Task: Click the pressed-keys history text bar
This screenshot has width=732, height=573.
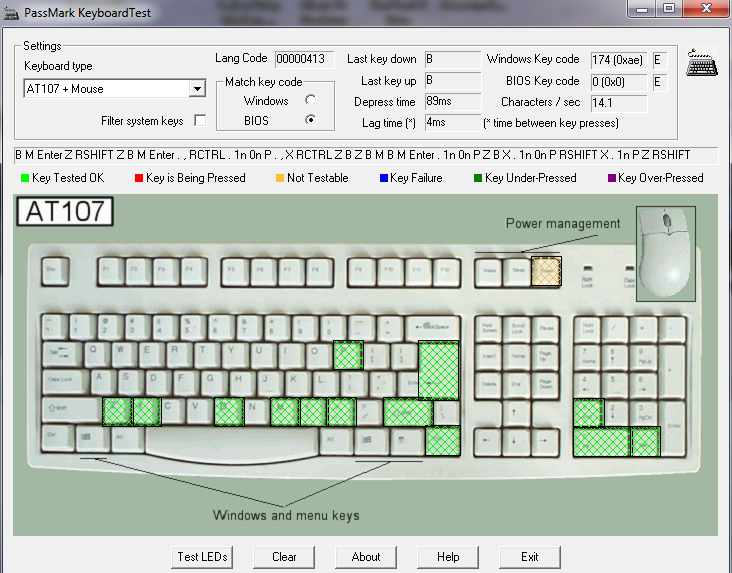Action: tap(366, 155)
